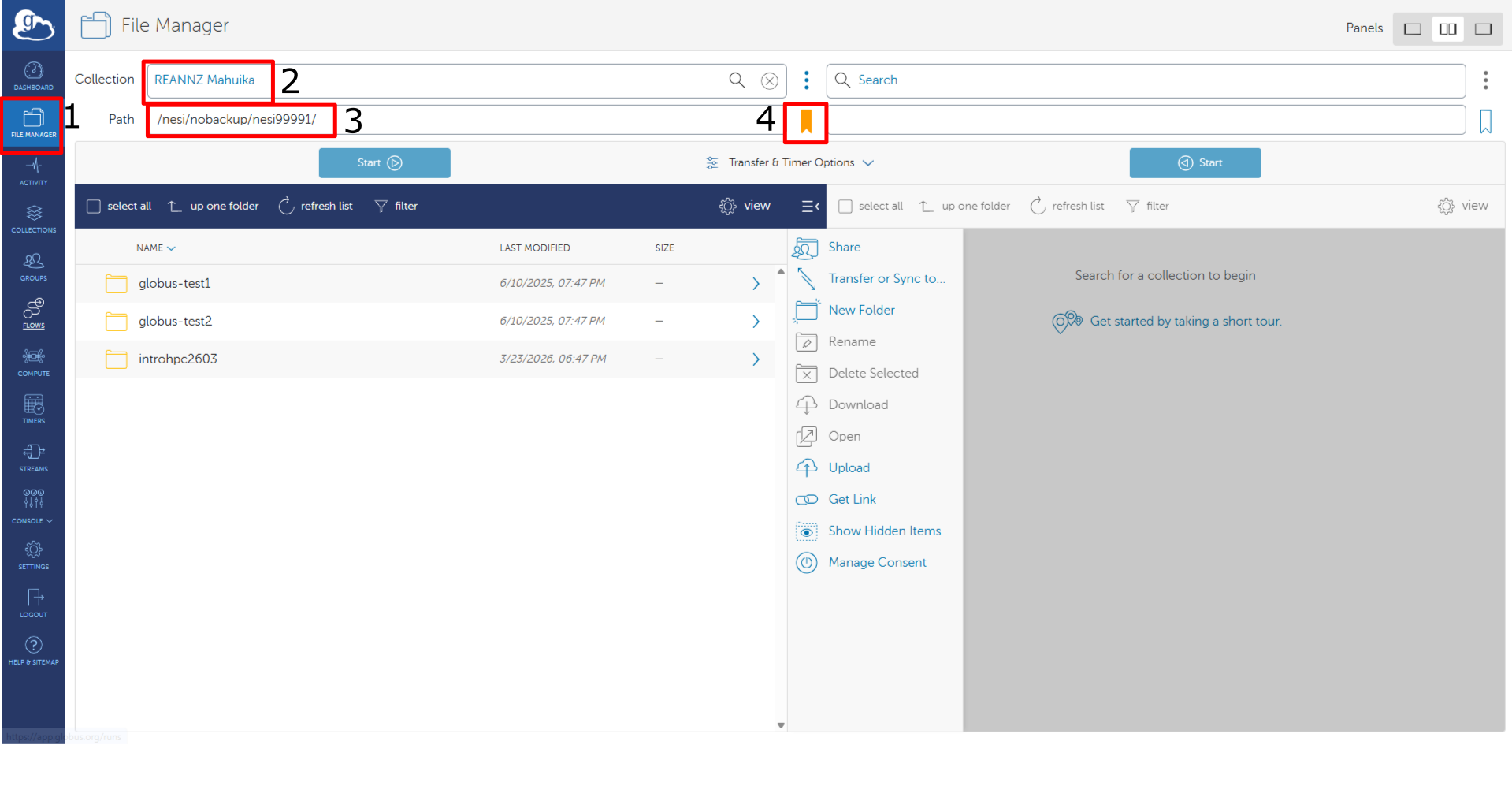
Task: Open Compute in the sidebar
Action: coord(33,363)
